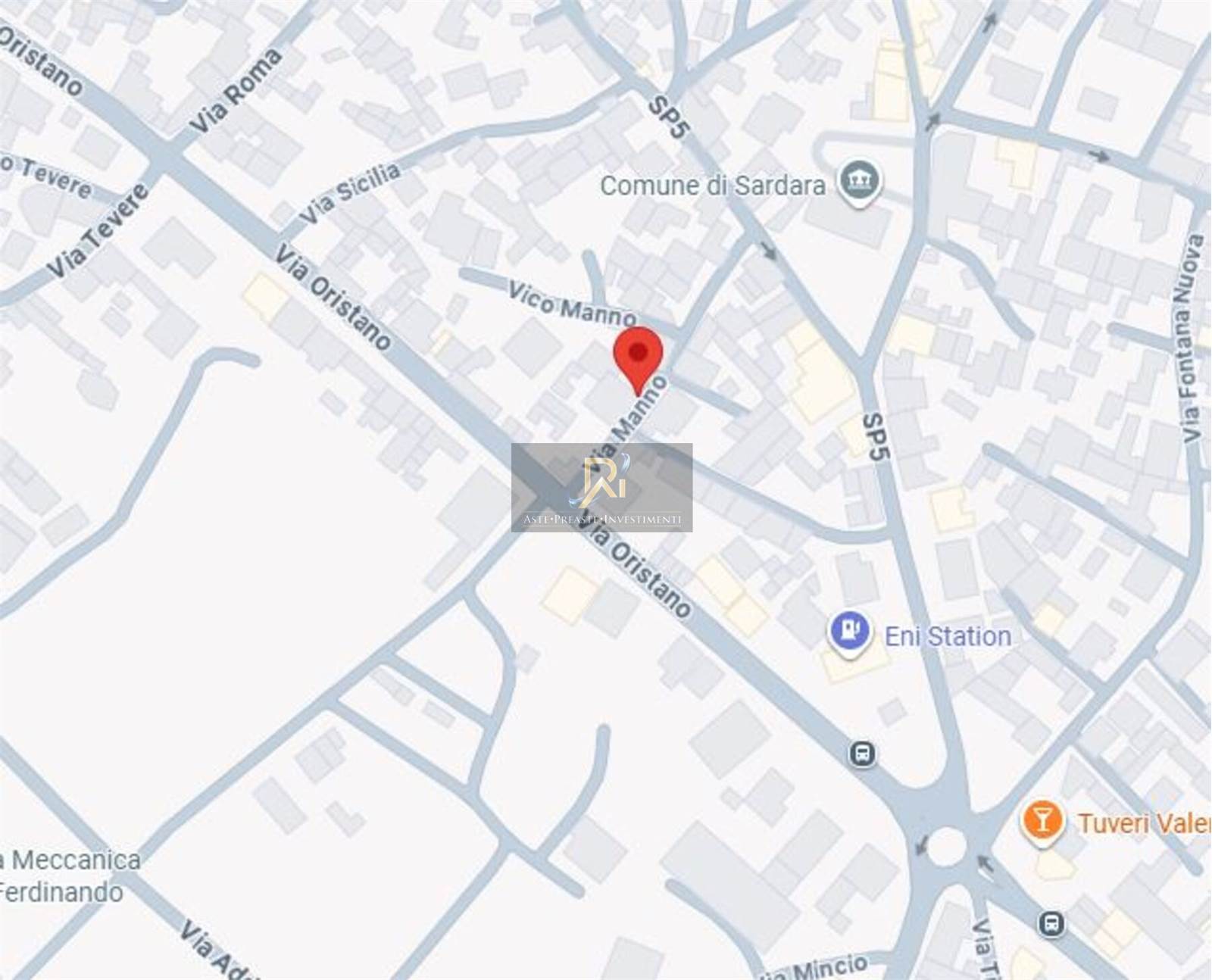1212x980 pixels.
Task: Click the Aste Prestiti Investimenti logo watermark
Action: pos(601,487)
